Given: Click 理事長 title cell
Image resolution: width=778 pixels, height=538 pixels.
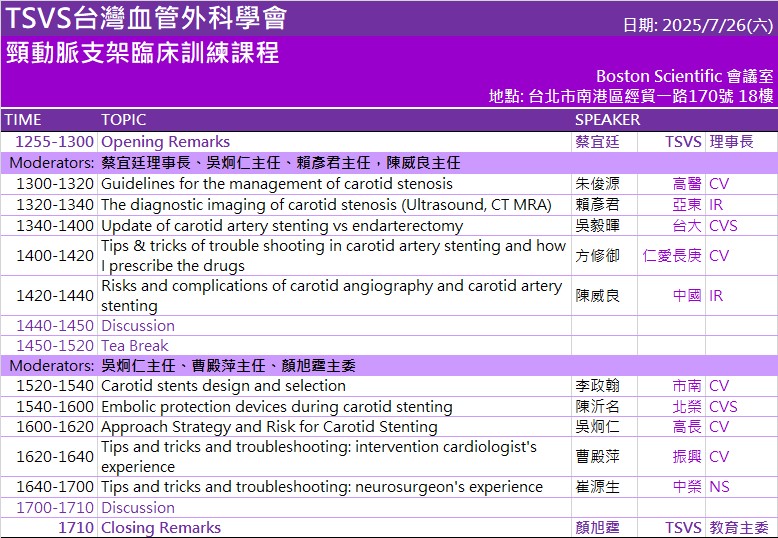Looking at the screenshot, I should [x=731, y=142].
